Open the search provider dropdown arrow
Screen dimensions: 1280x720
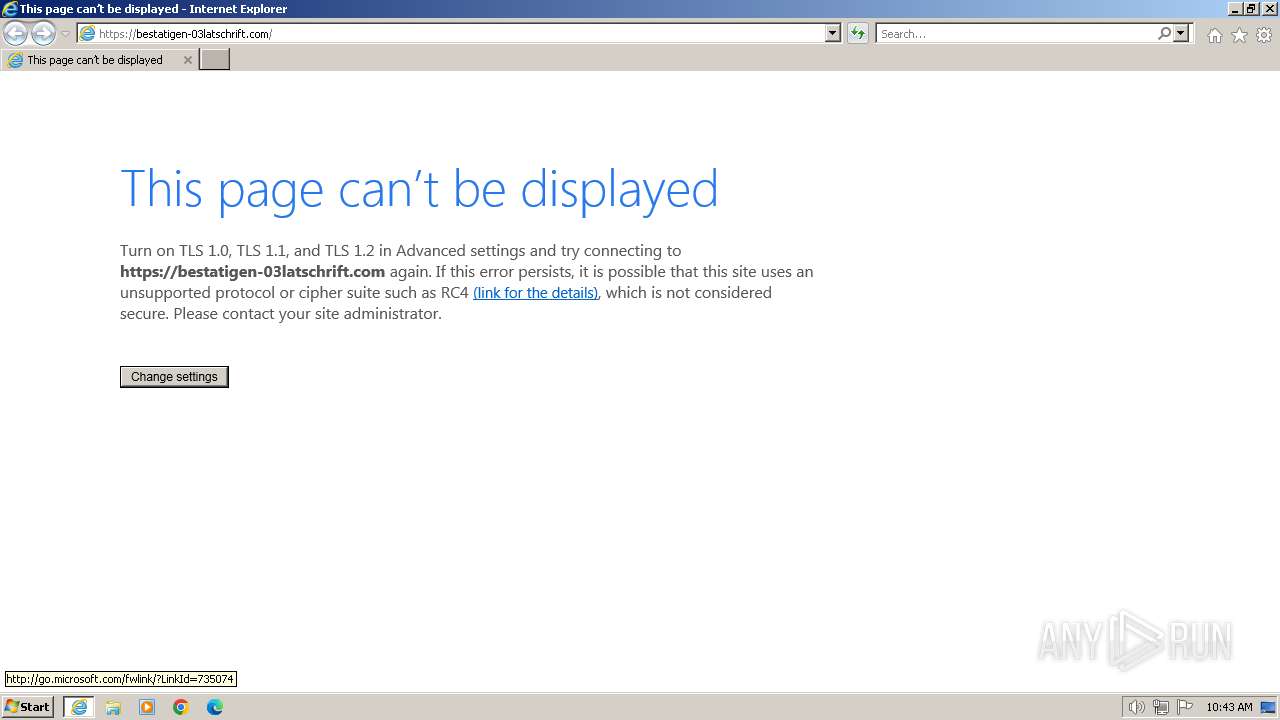1181,34
